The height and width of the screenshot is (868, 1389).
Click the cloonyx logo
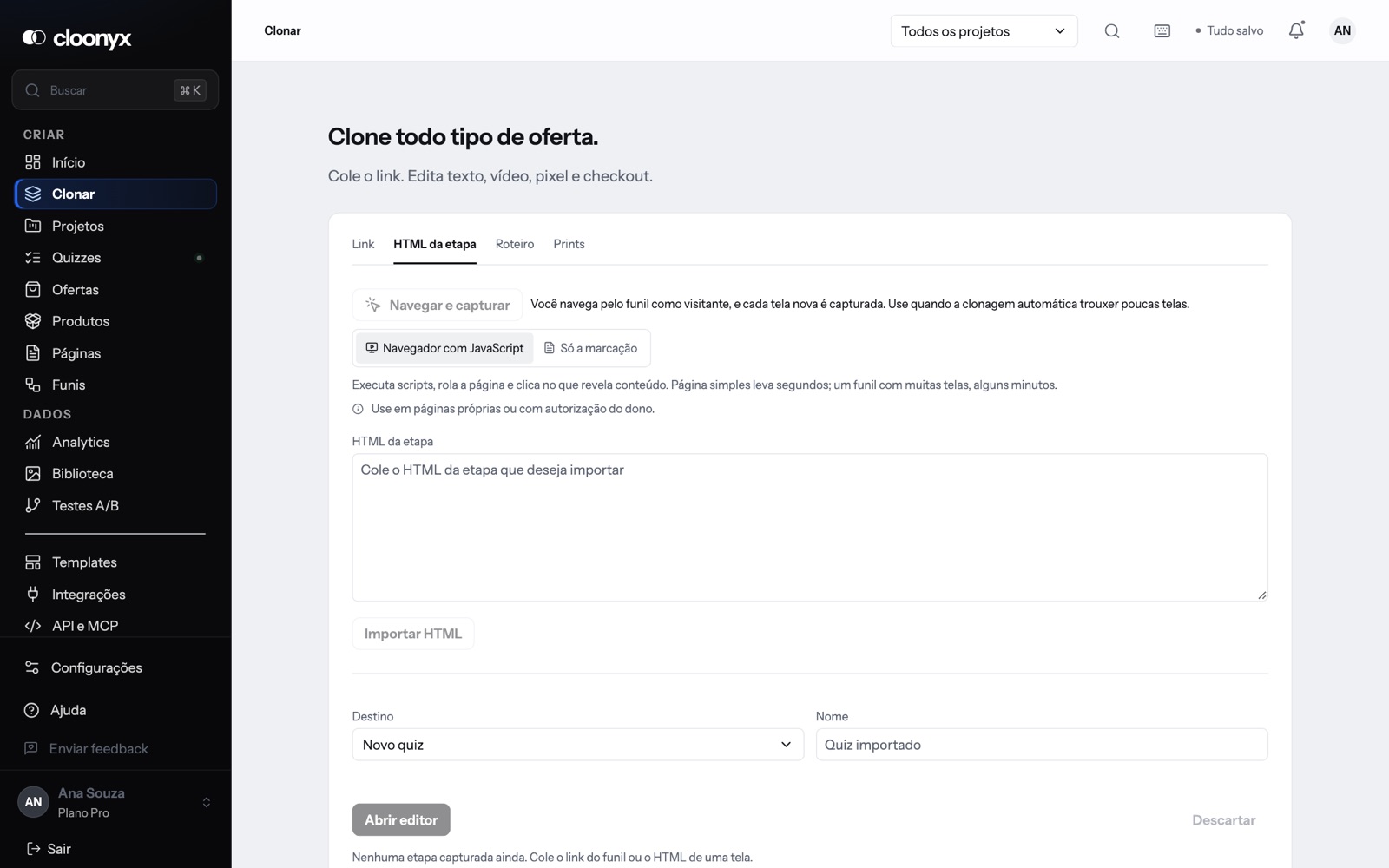76,38
